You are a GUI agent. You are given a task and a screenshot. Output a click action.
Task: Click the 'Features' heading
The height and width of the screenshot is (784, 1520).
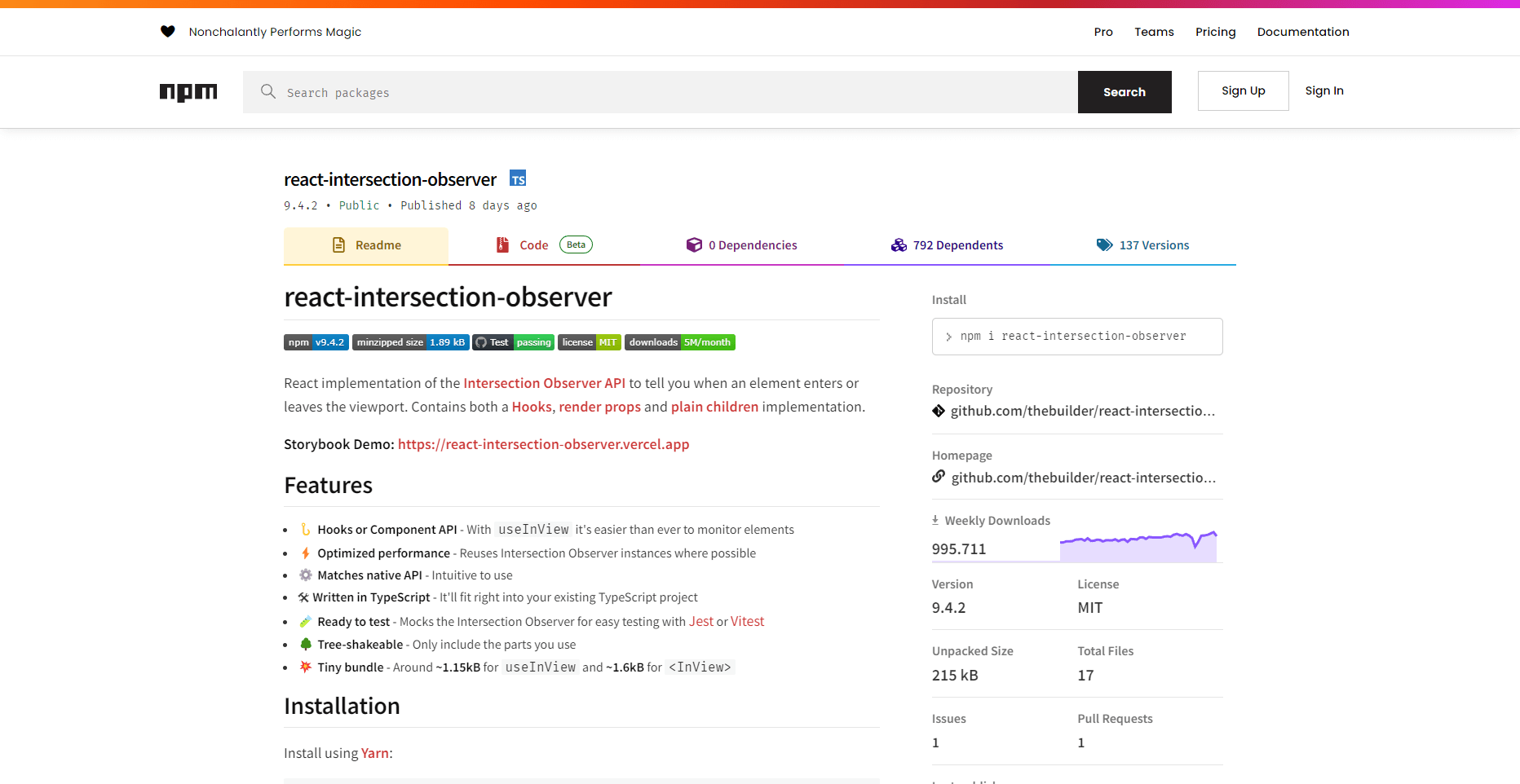(328, 486)
